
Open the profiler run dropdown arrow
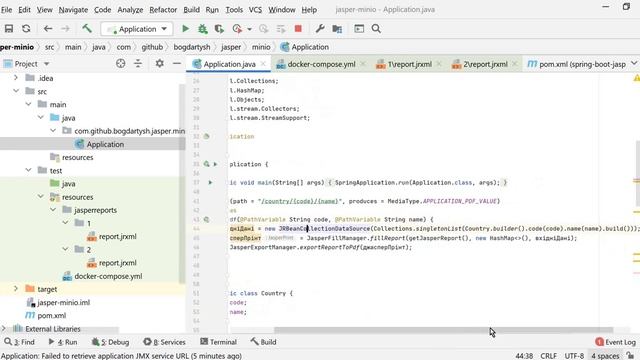(x=249, y=29)
